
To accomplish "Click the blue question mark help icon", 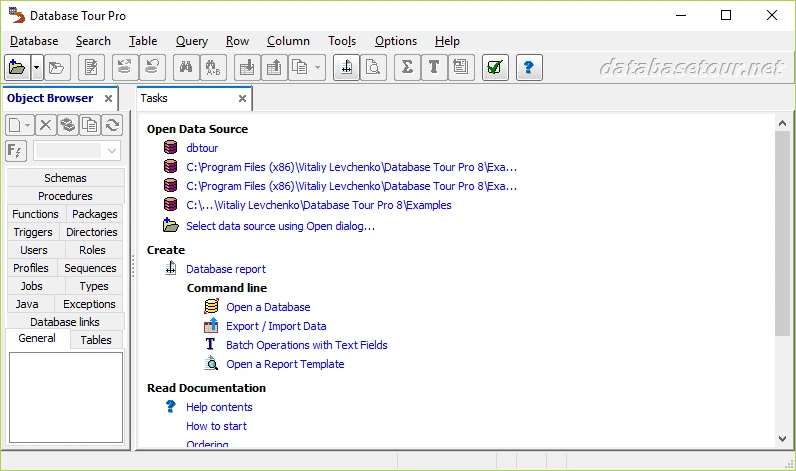I will click(529, 68).
